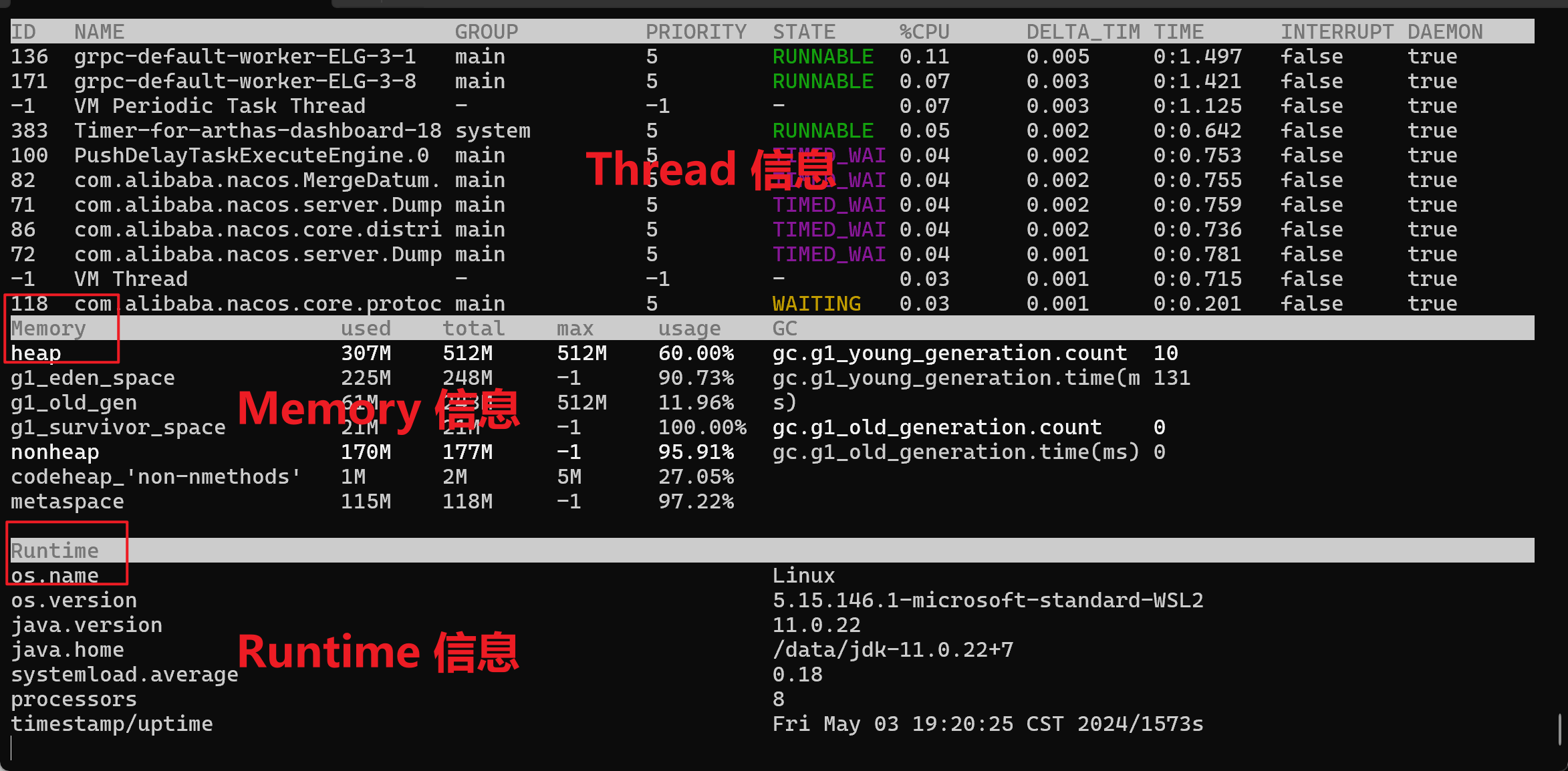Click the timestamp/uptime value
Viewport: 1568px width, 771px height.
tap(987, 724)
